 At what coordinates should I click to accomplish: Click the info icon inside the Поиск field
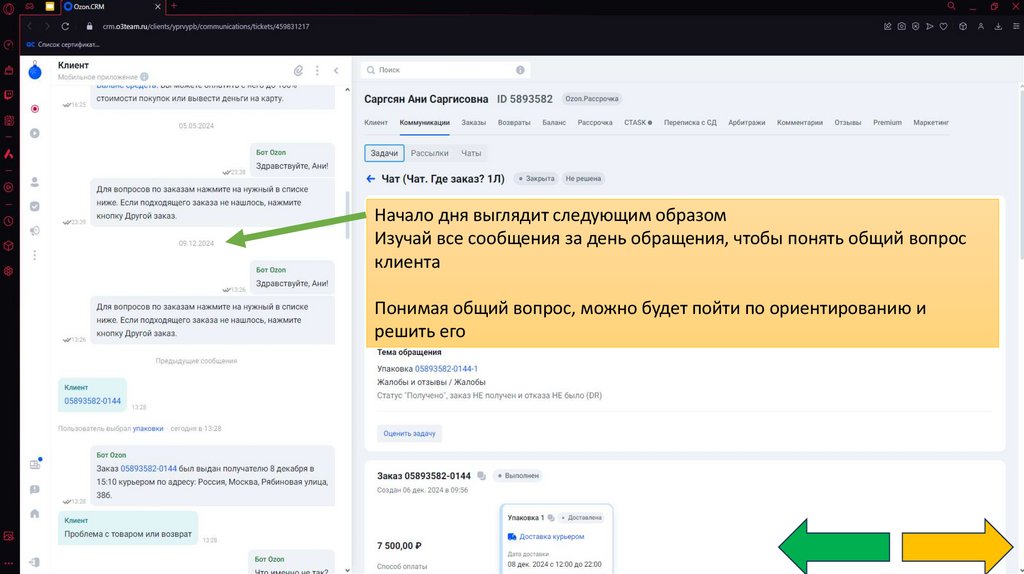[520, 70]
